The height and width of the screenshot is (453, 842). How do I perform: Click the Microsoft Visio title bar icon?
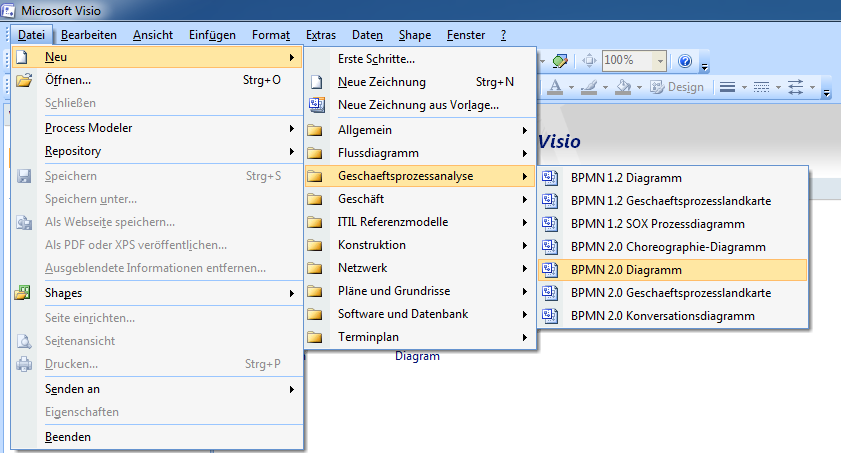[x=8, y=10]
